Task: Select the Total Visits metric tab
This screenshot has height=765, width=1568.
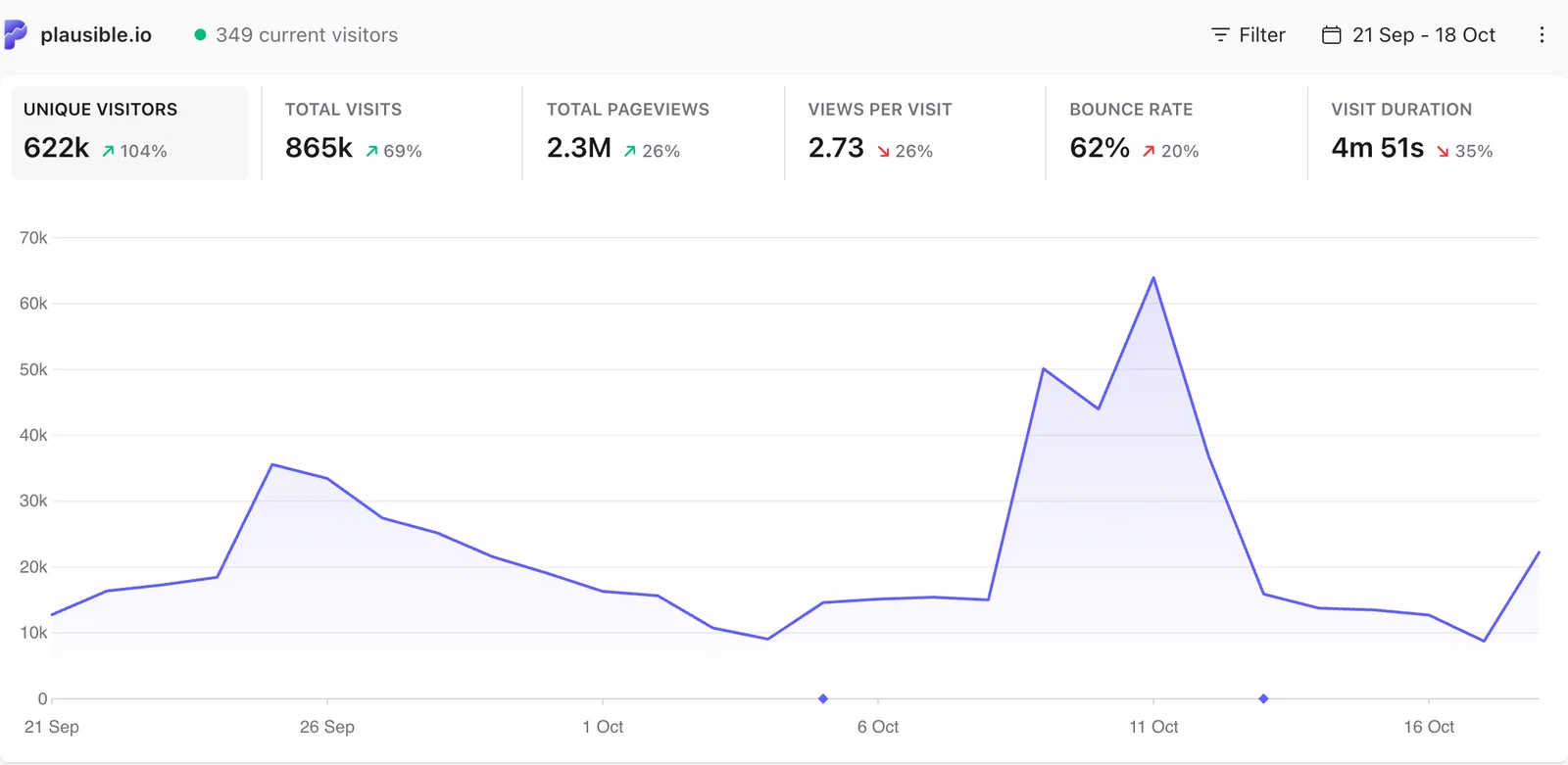Action: pyautogui.click(x=392, y=133)
